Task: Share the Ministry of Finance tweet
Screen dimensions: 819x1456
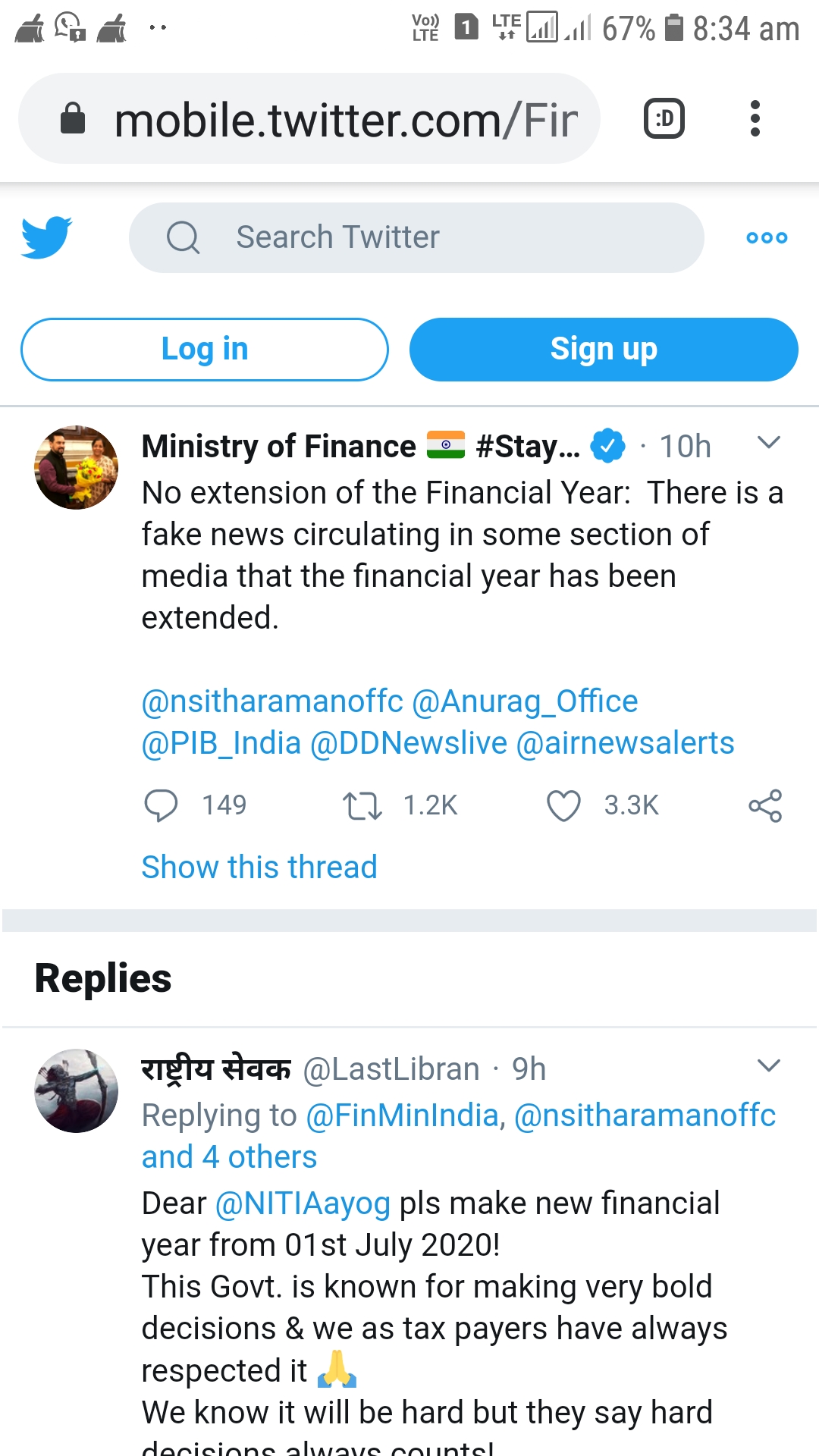Action: pos(765,805)
